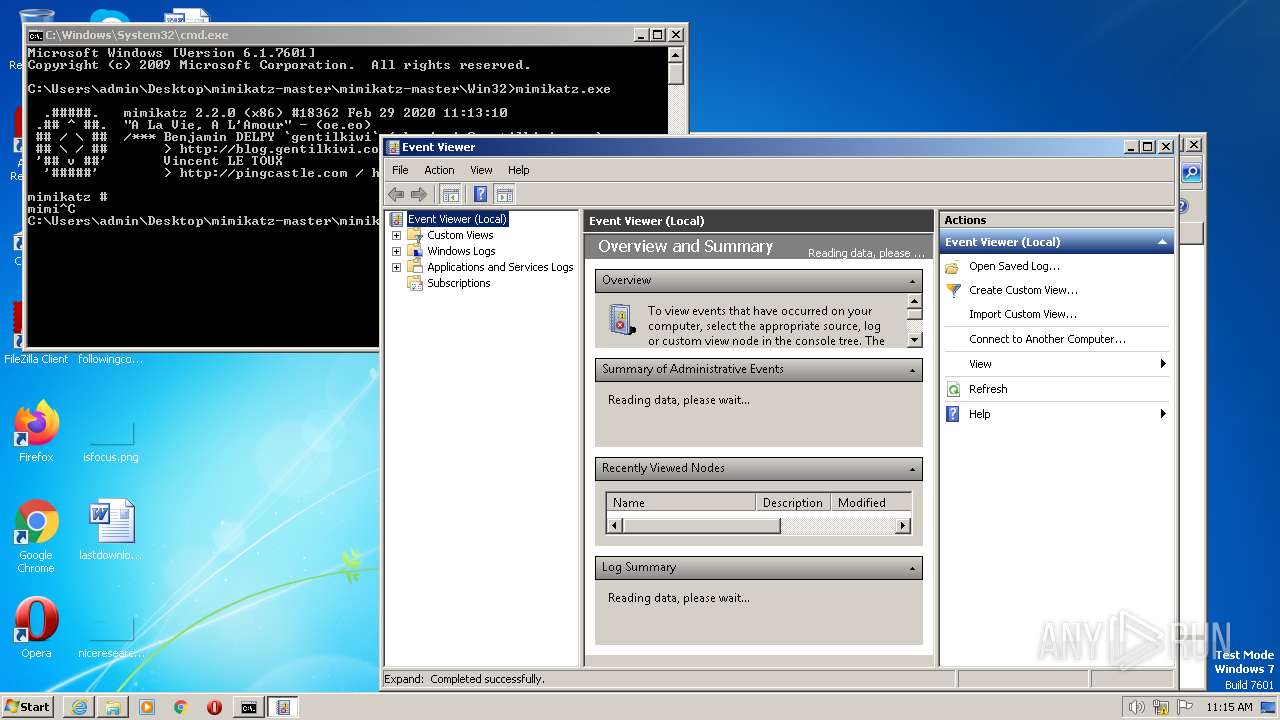Open Internet Explorer from taskbar

(x=79, y=707)
